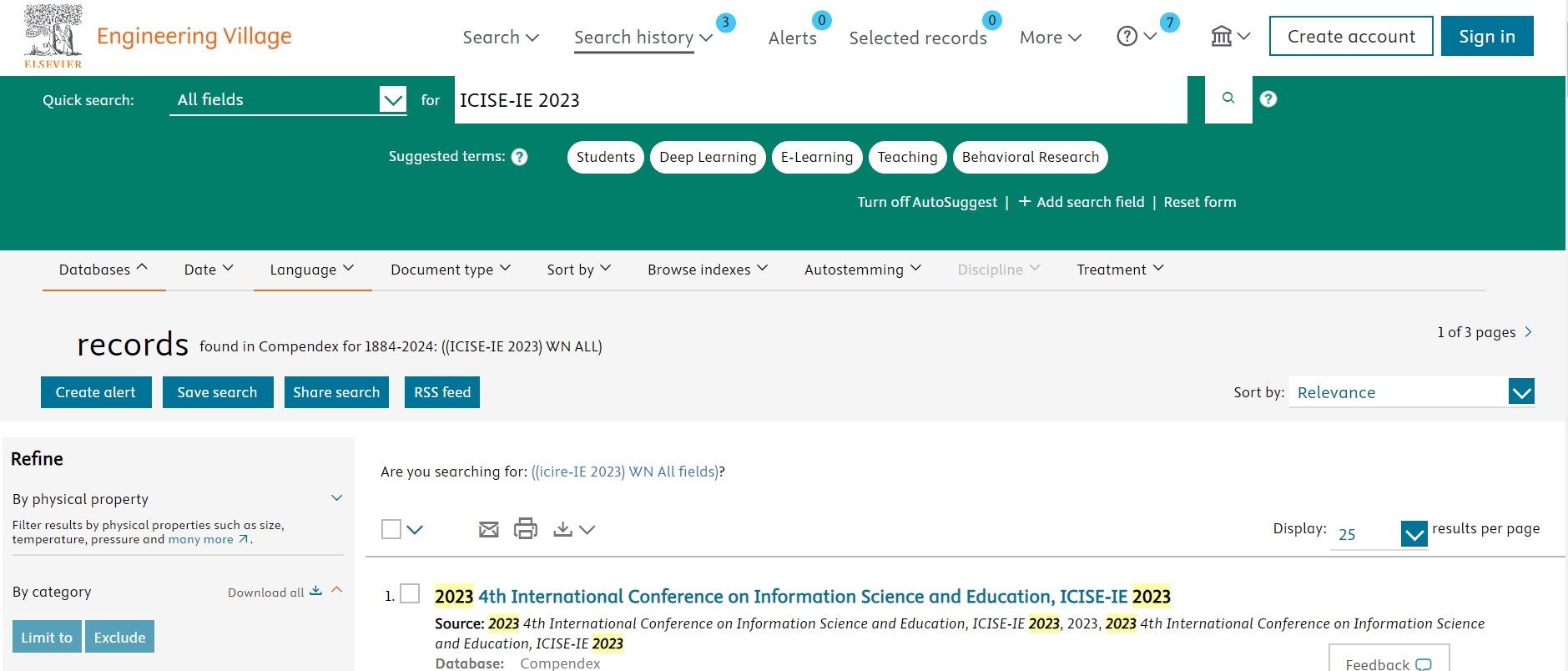Click the plus icon for Add search field

point(1025,201)
